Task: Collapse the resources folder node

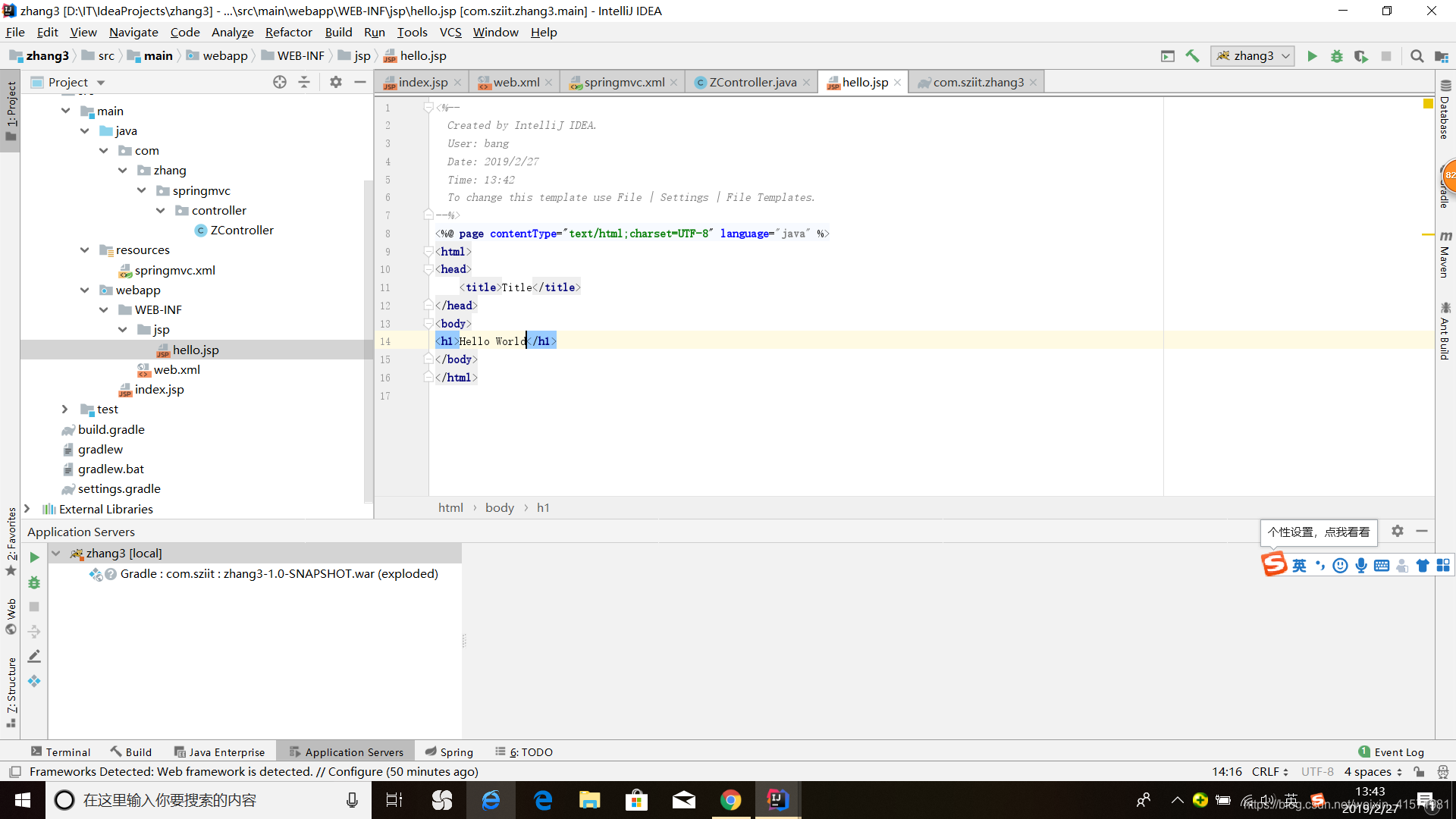Action: point(85,249)
